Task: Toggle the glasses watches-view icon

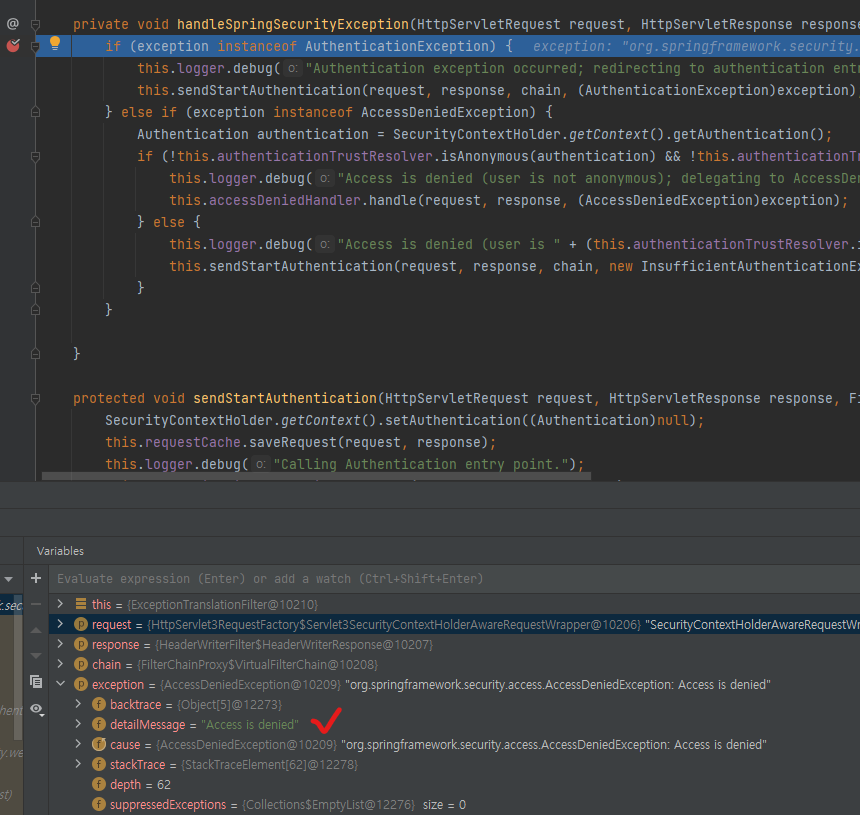Action: [37, 709]
